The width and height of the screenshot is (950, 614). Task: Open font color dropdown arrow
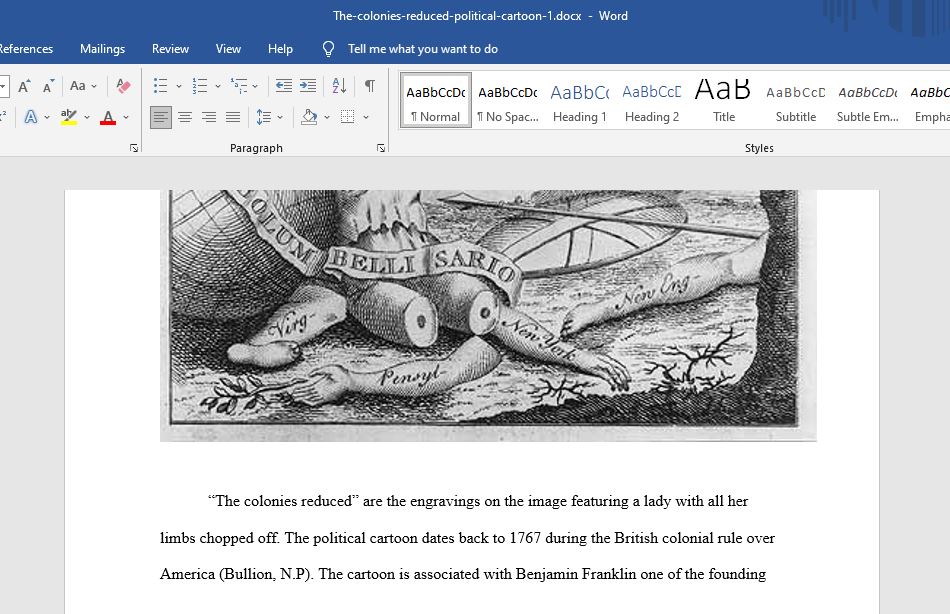pyautogui.click(x=126, y=117)
